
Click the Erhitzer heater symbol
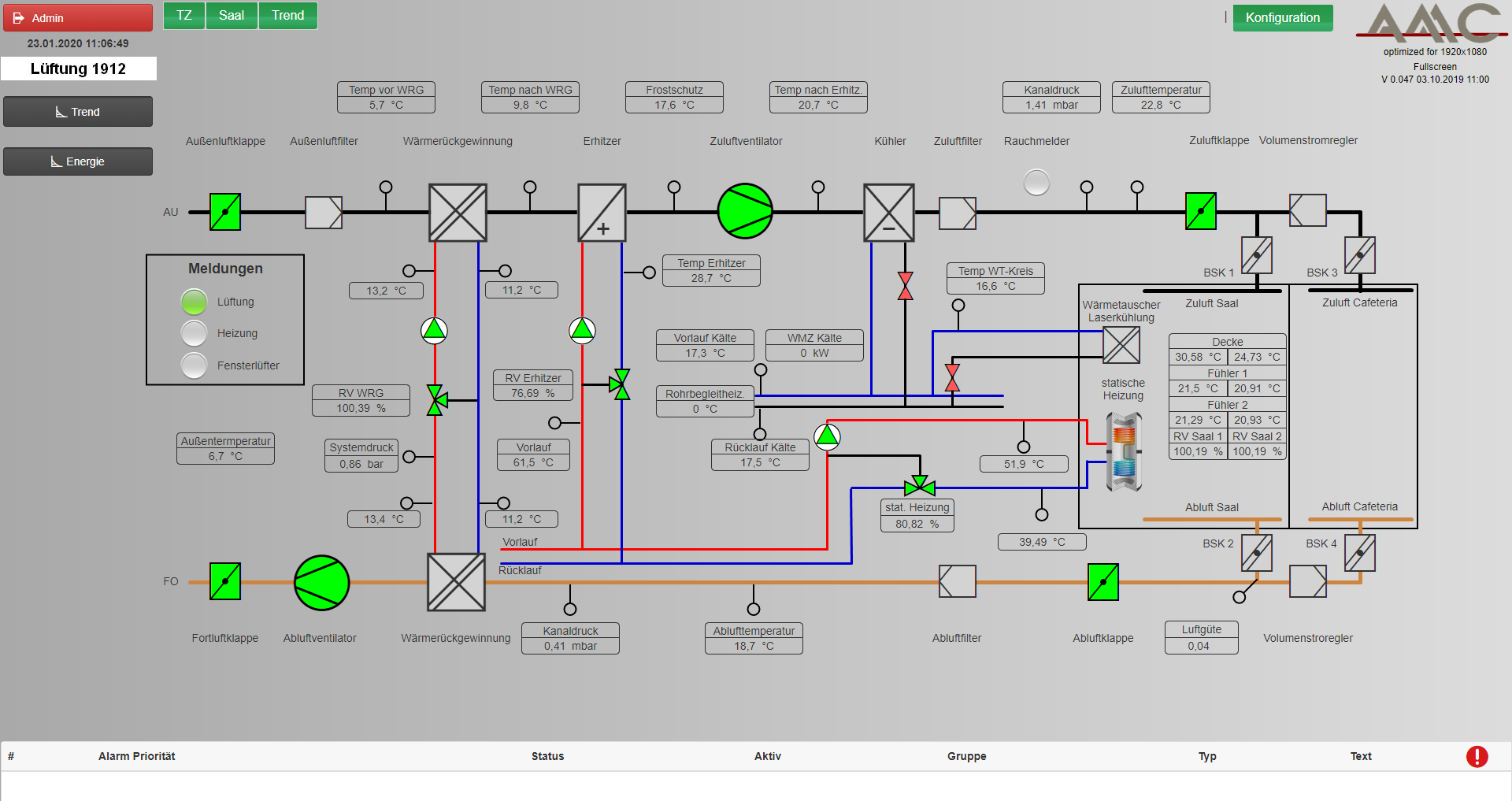click(602, 213)
